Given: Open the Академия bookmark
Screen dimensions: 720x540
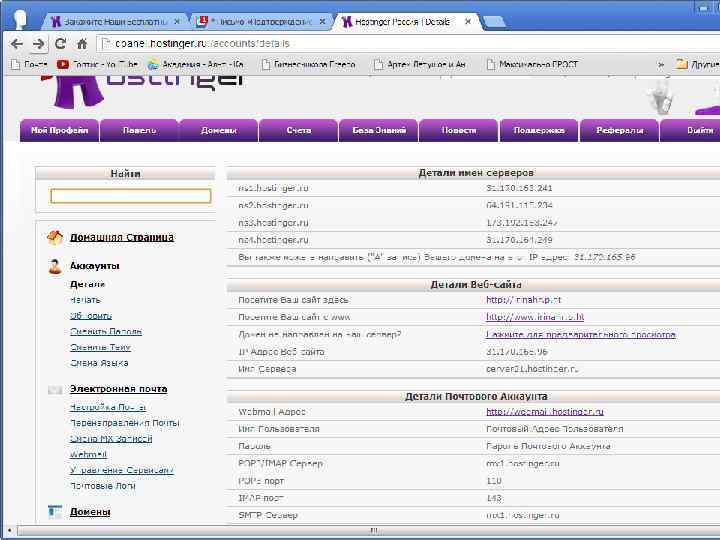Looking at the screenshot, I should pyautogui.click(x=196, y=65).
